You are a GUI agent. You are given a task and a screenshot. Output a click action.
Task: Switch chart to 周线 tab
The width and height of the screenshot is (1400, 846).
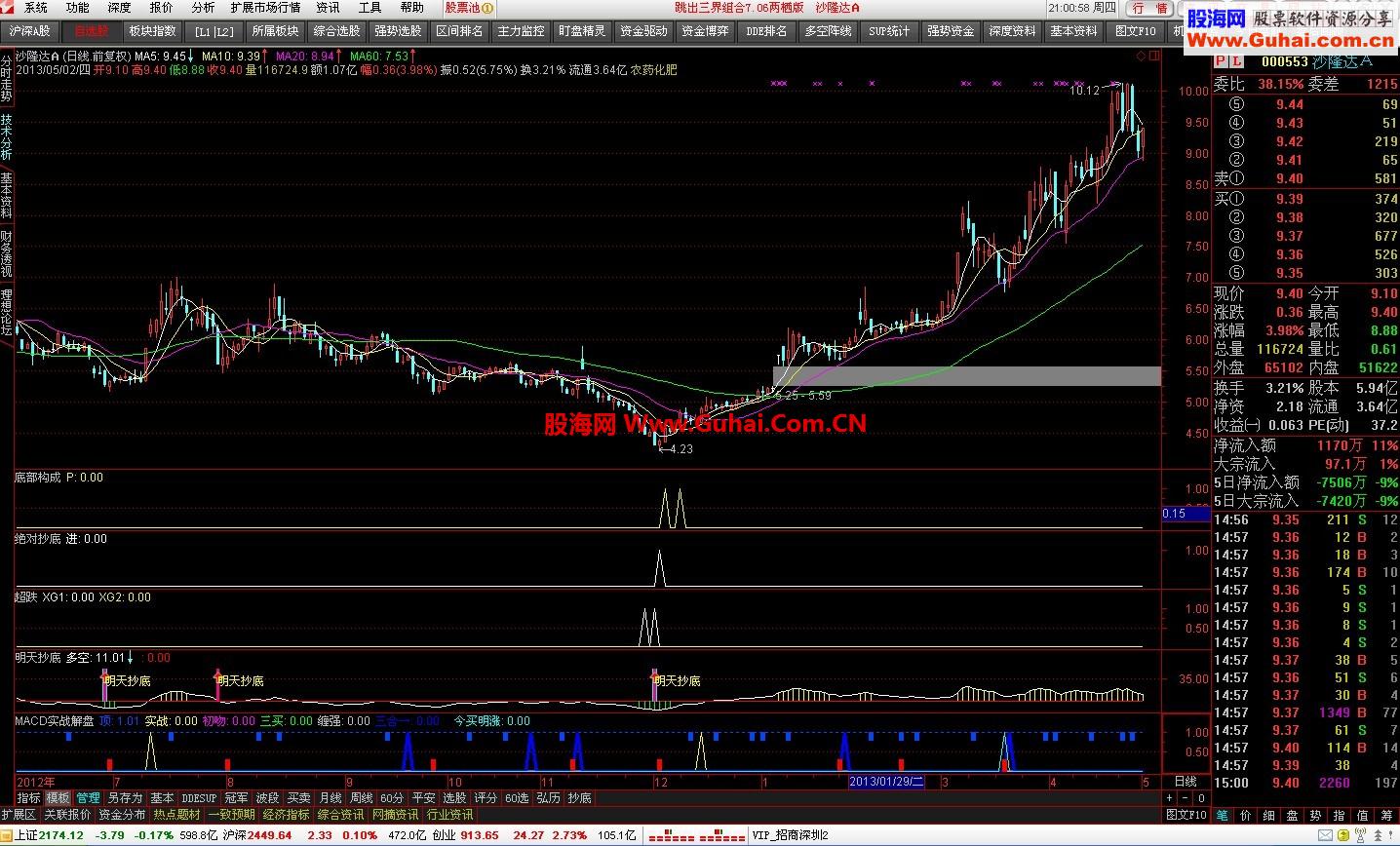point(361,797)
